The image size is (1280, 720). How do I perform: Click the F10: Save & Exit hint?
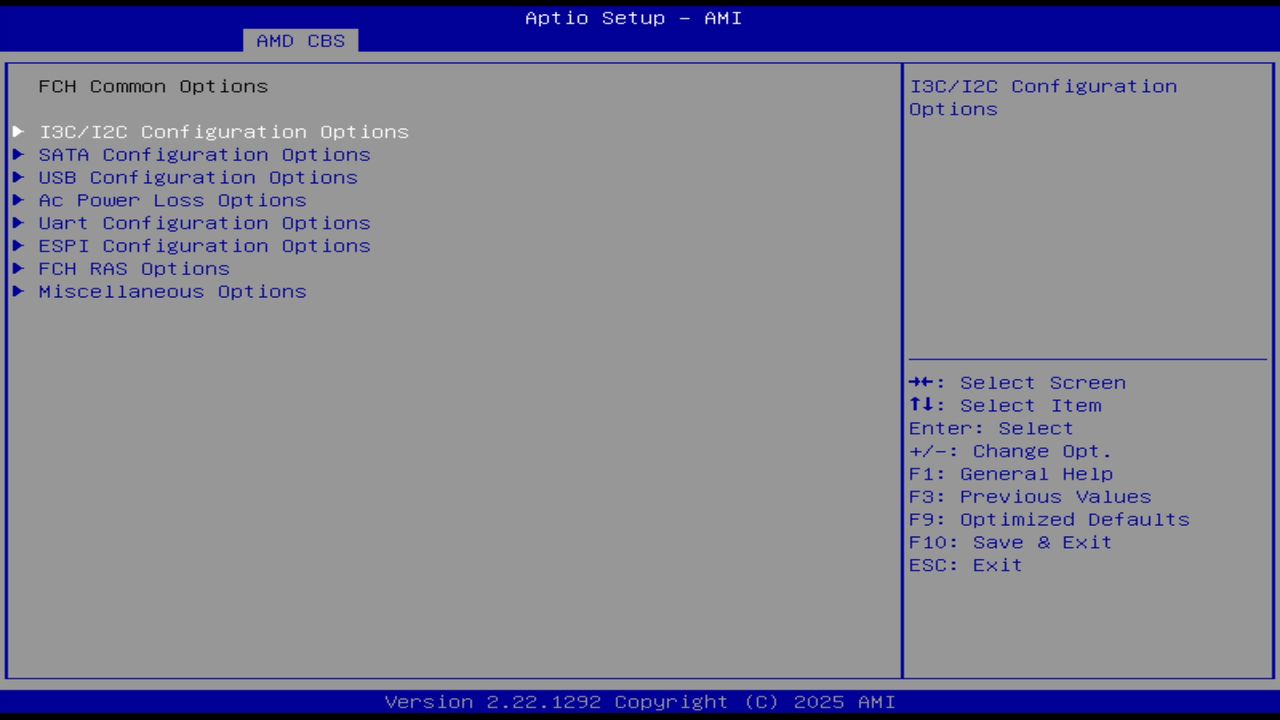(1010, 543)
